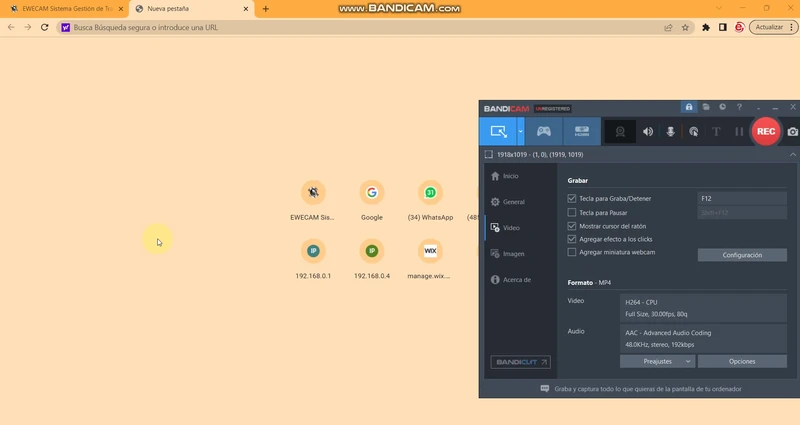
Task: Open a new Chrome tab with plus
Action: (x=265, y=9)
